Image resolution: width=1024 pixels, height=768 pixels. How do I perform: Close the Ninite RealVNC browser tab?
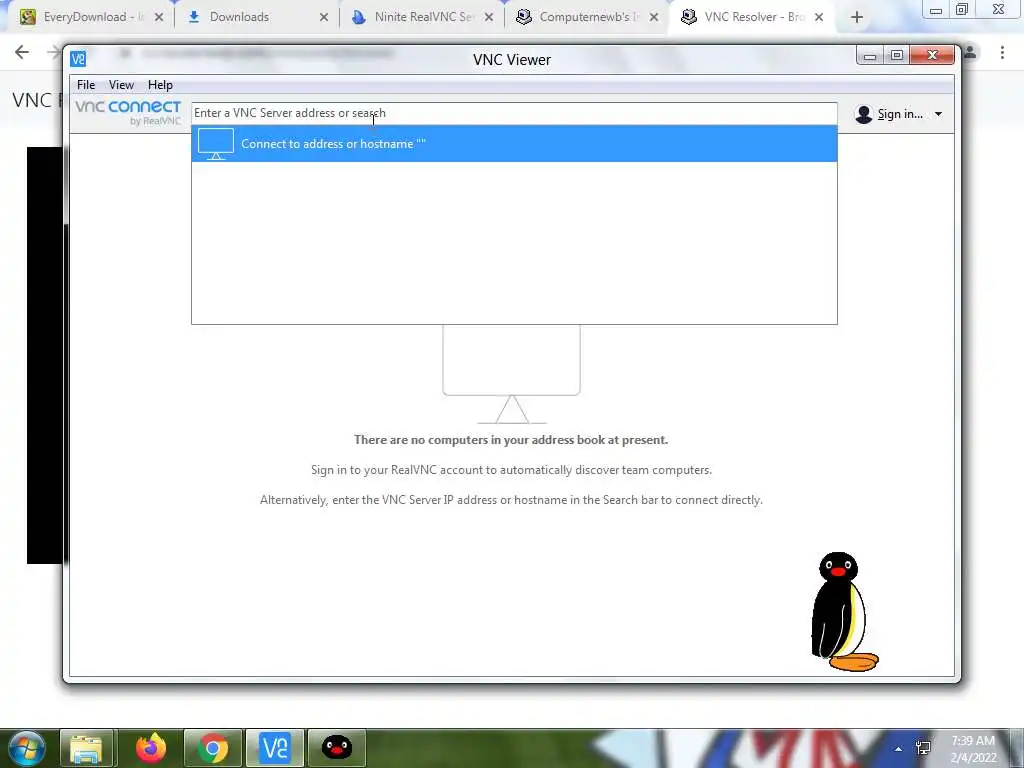(488, 18)
